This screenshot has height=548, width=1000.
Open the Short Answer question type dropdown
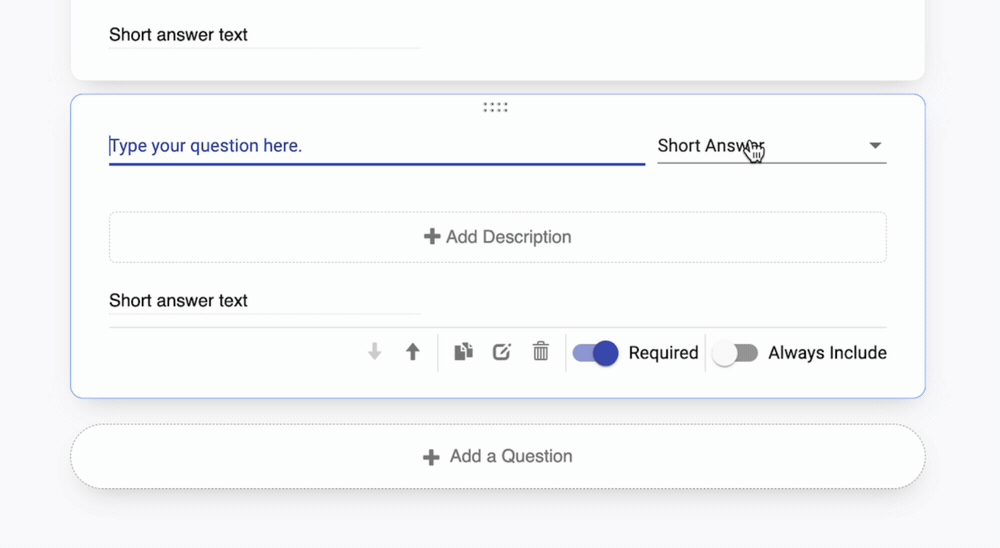[760, 146]
